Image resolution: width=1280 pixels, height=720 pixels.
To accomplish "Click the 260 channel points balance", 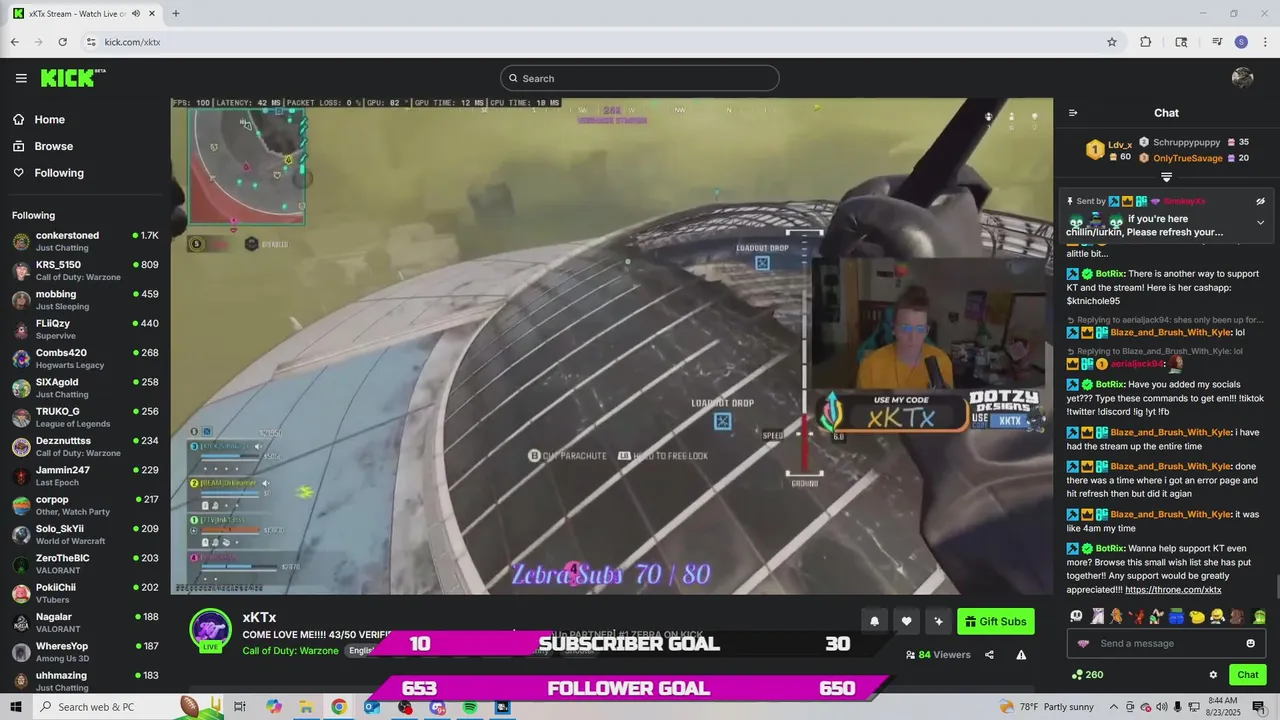I will pos(1087,675).
